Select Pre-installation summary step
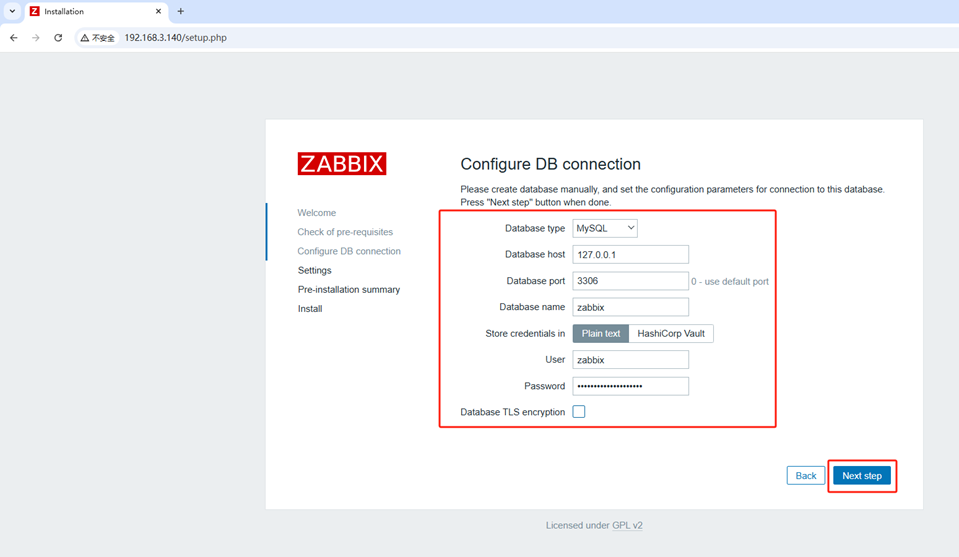This screenshot has height=557, width=959. (x=349, y=289)
